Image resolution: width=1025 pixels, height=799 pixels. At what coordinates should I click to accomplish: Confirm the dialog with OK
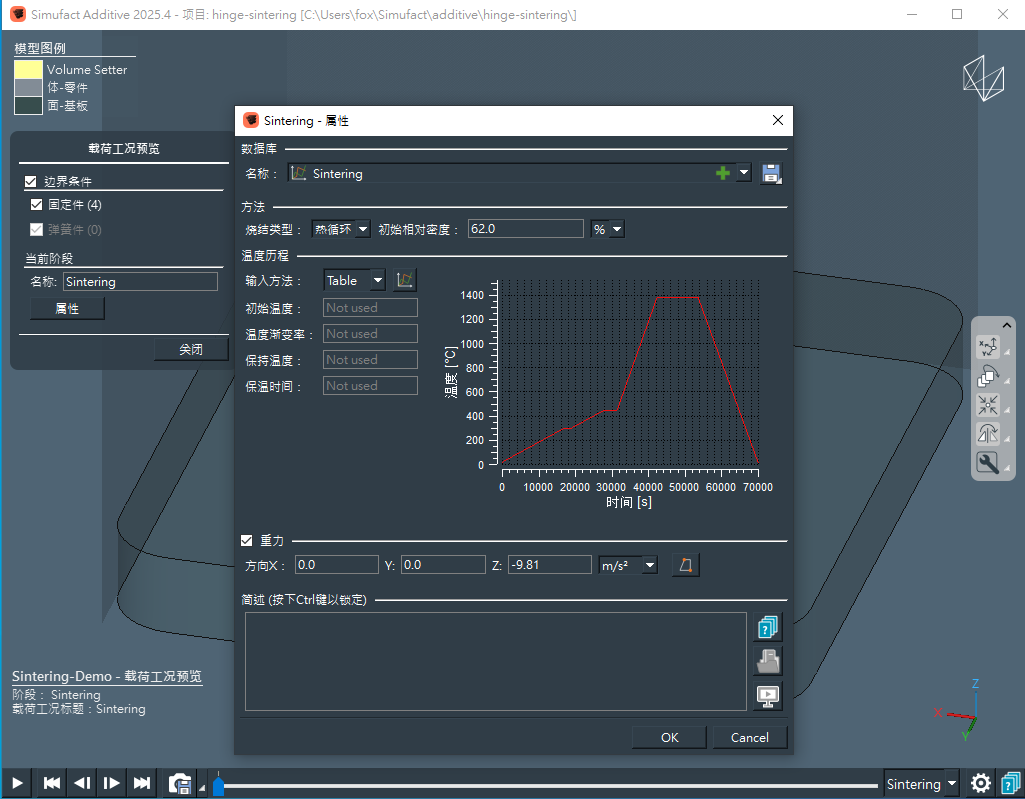pyautogui.click(x=669, y=738)
